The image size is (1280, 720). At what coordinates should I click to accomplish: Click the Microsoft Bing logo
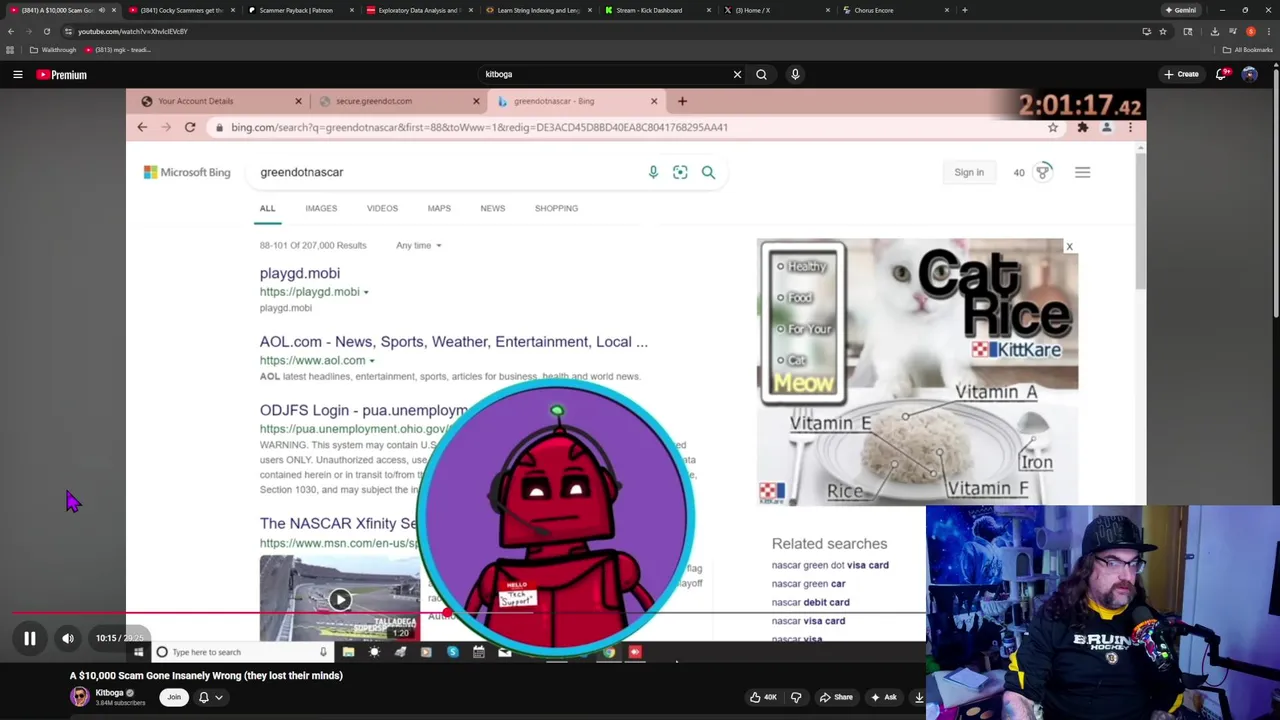point(187,172)
